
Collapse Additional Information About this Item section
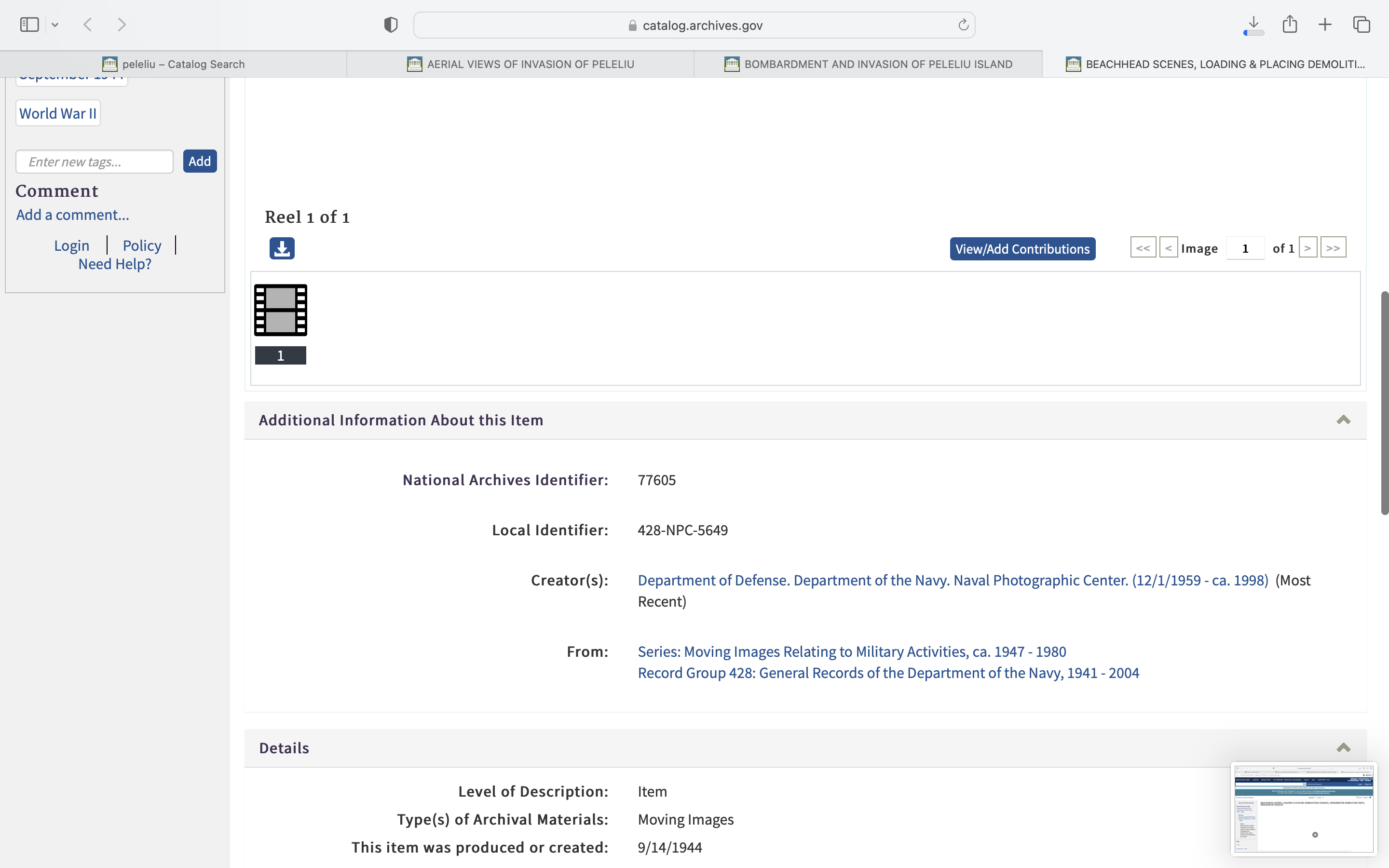point(1343,420)
